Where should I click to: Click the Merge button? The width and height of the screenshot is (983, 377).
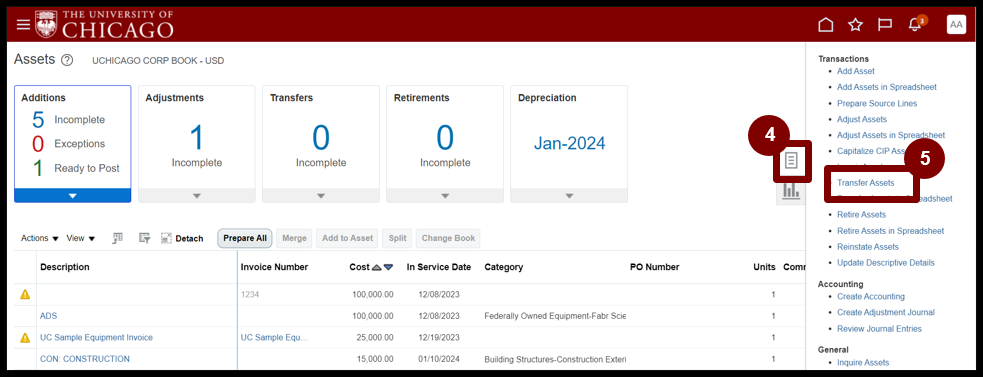(295, 238)
